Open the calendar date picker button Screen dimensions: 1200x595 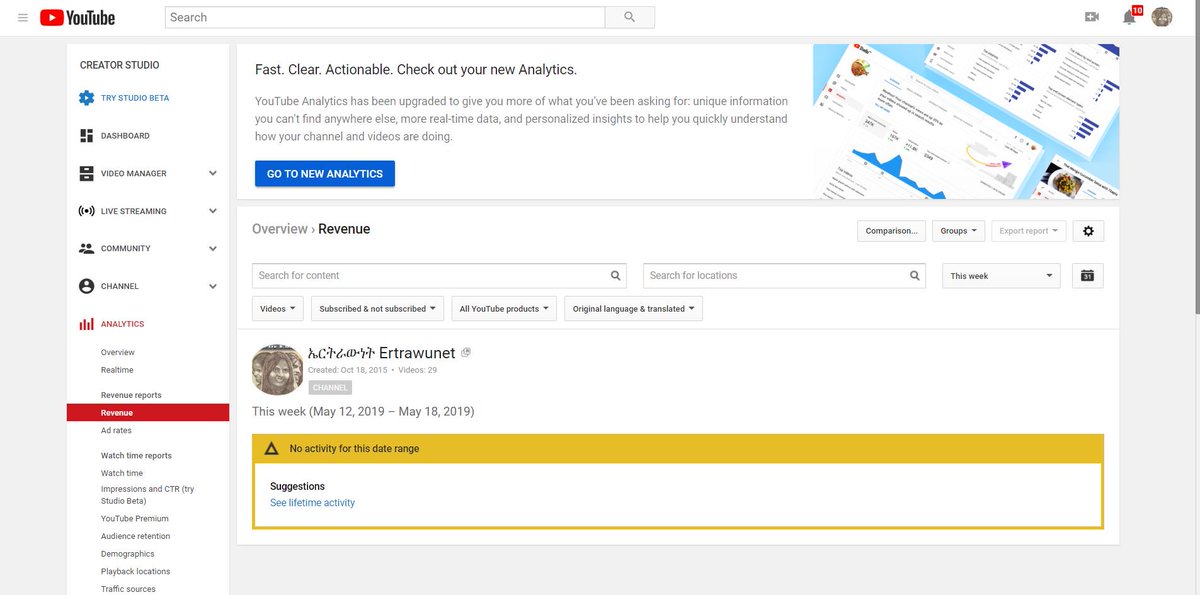point(1088,276)
